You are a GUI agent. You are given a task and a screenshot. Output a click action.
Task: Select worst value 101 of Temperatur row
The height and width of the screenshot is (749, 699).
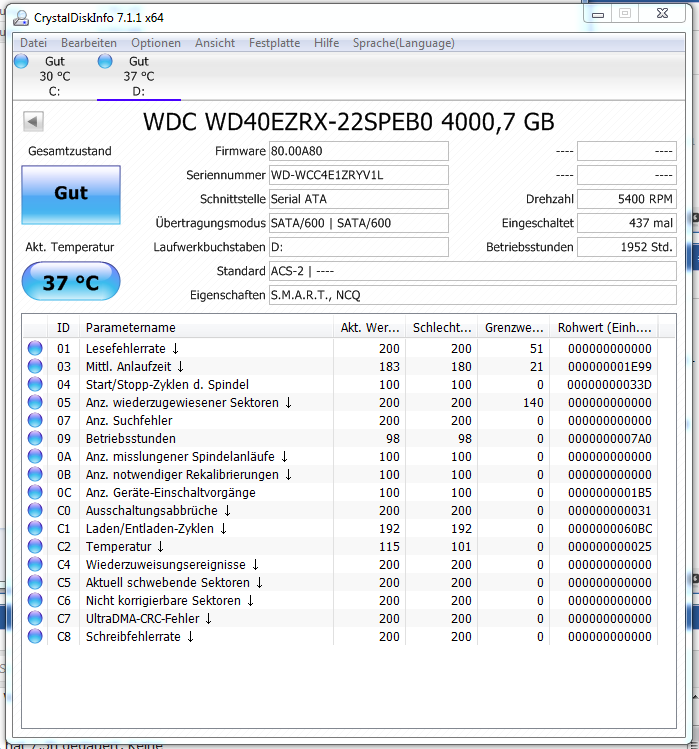point(461,546)
